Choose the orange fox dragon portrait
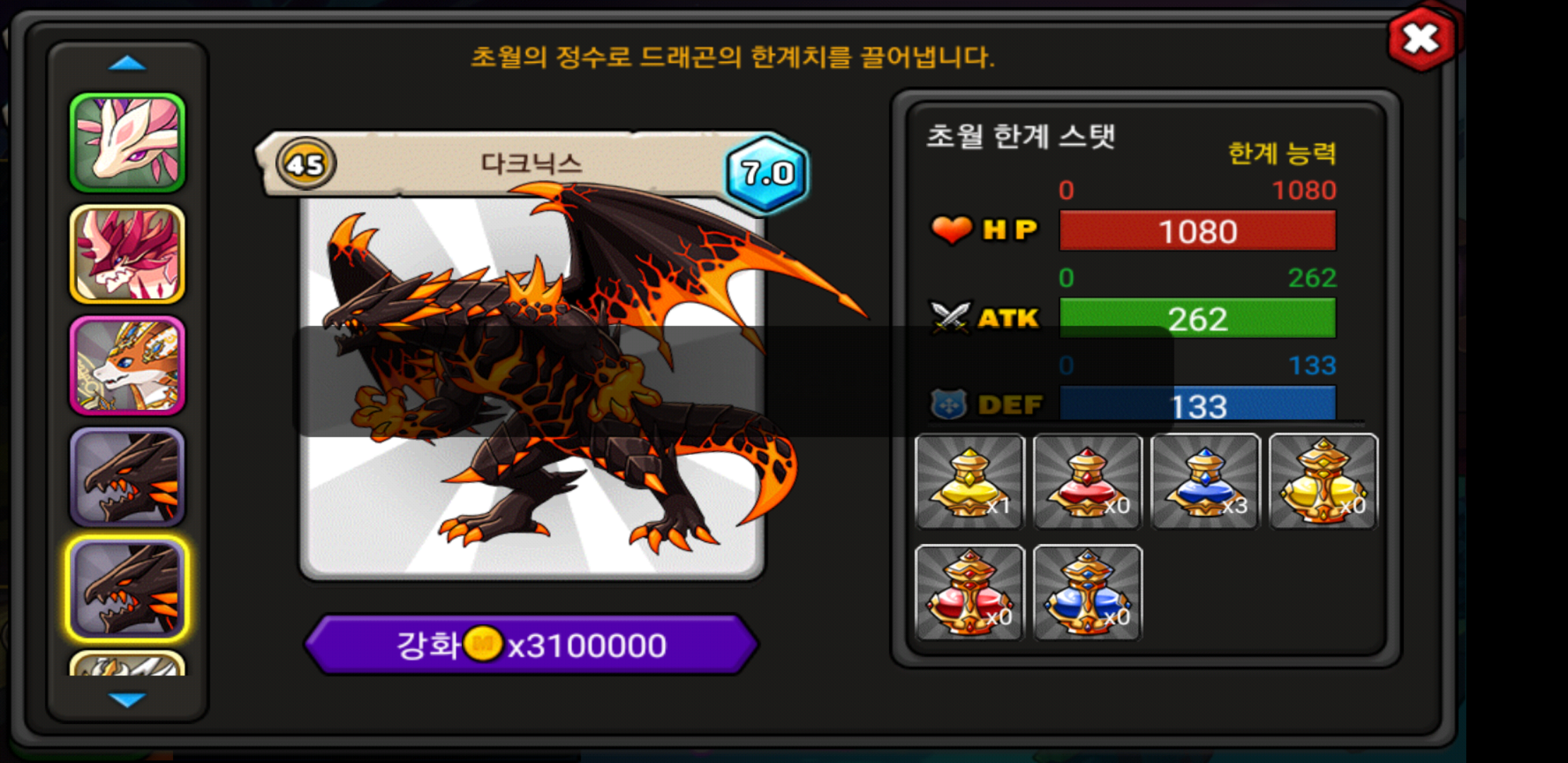1568x763 pixels. 127,365
